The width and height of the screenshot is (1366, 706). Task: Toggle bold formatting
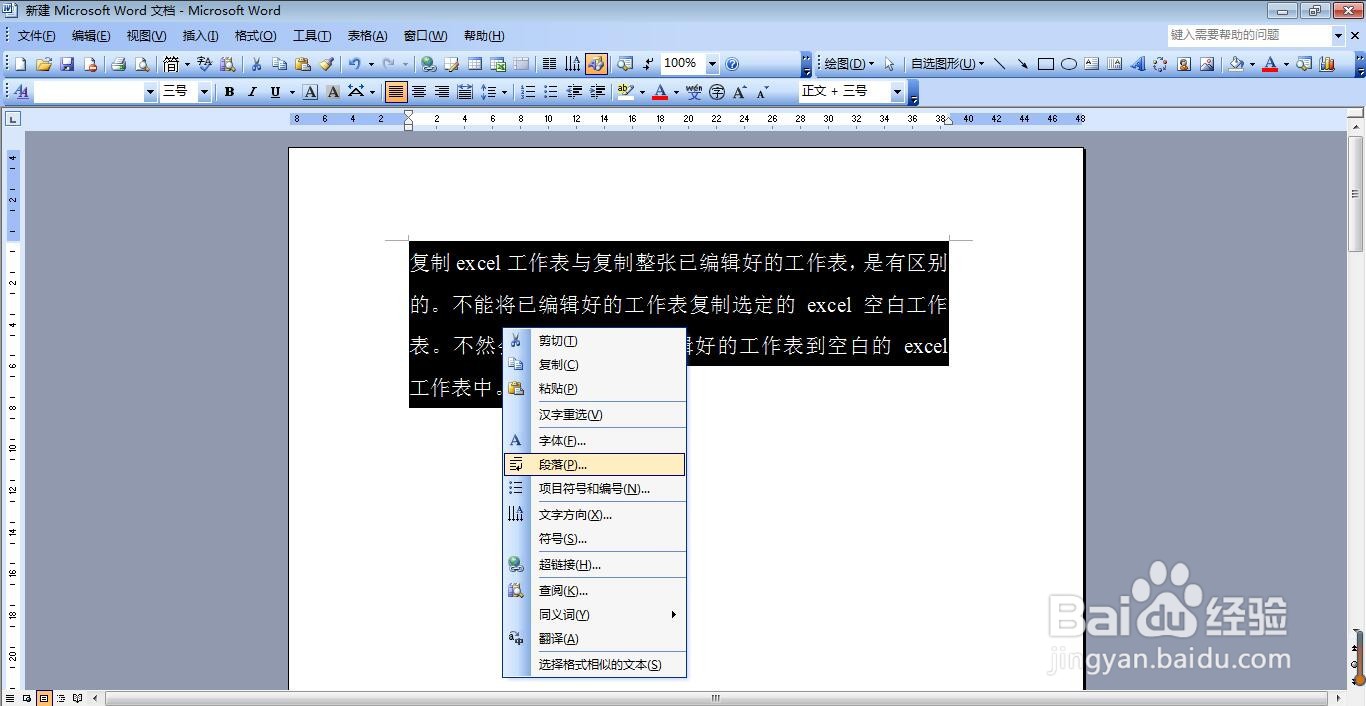click(229, 92)
